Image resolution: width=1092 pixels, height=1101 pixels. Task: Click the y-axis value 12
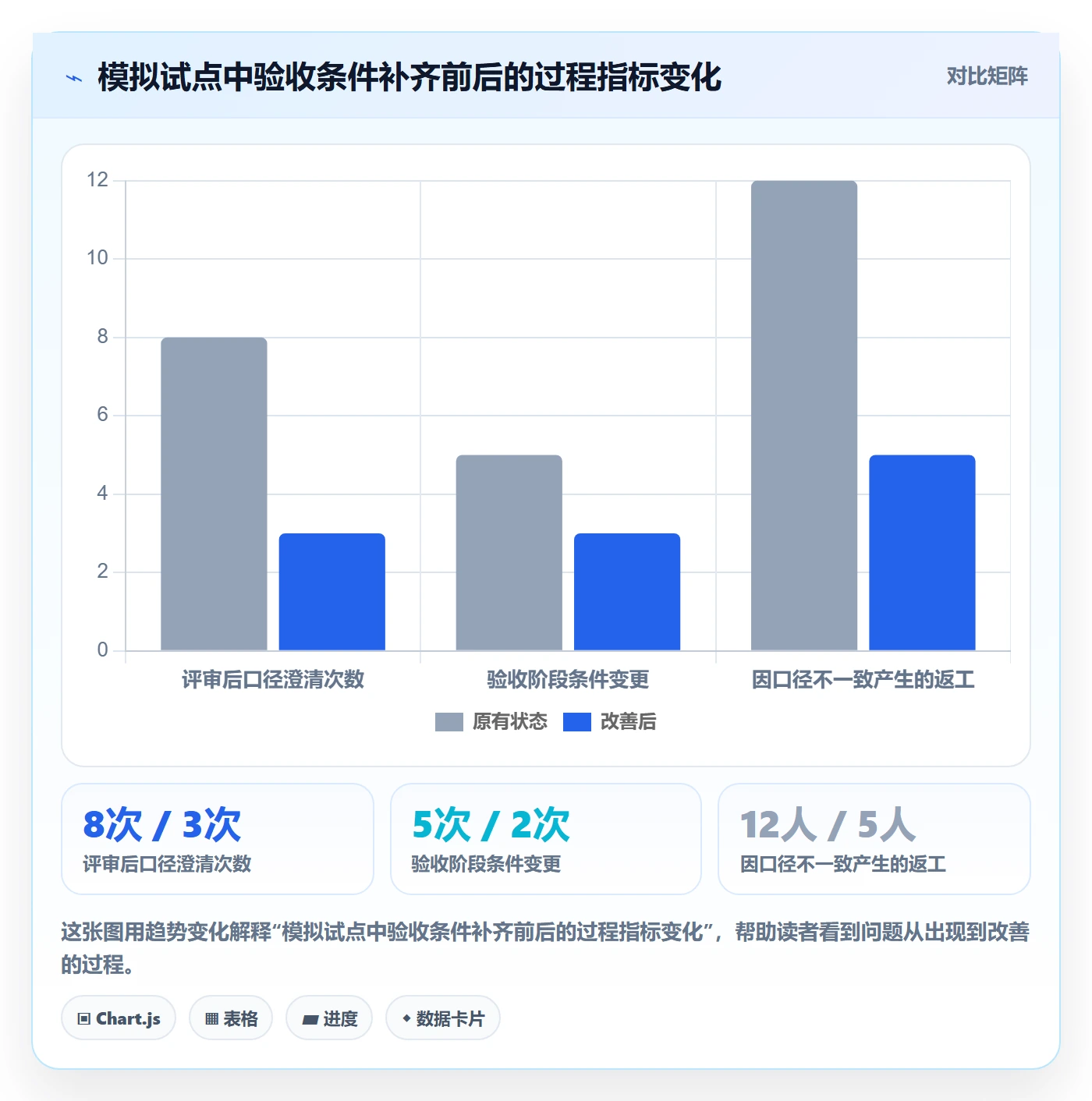coord(97,180)
